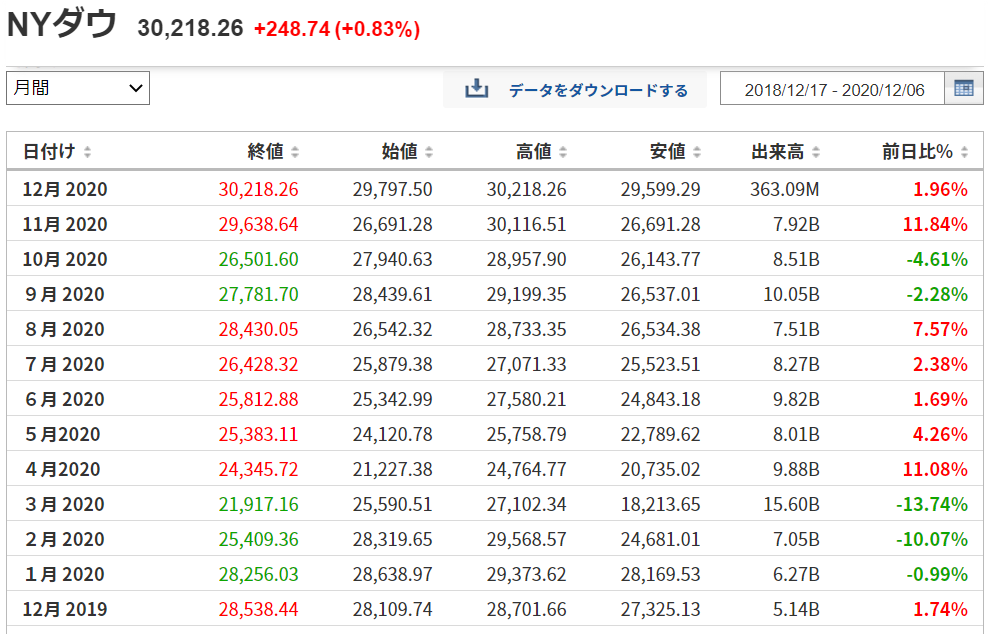Select the 3月 2020 row date

point(65,505)
